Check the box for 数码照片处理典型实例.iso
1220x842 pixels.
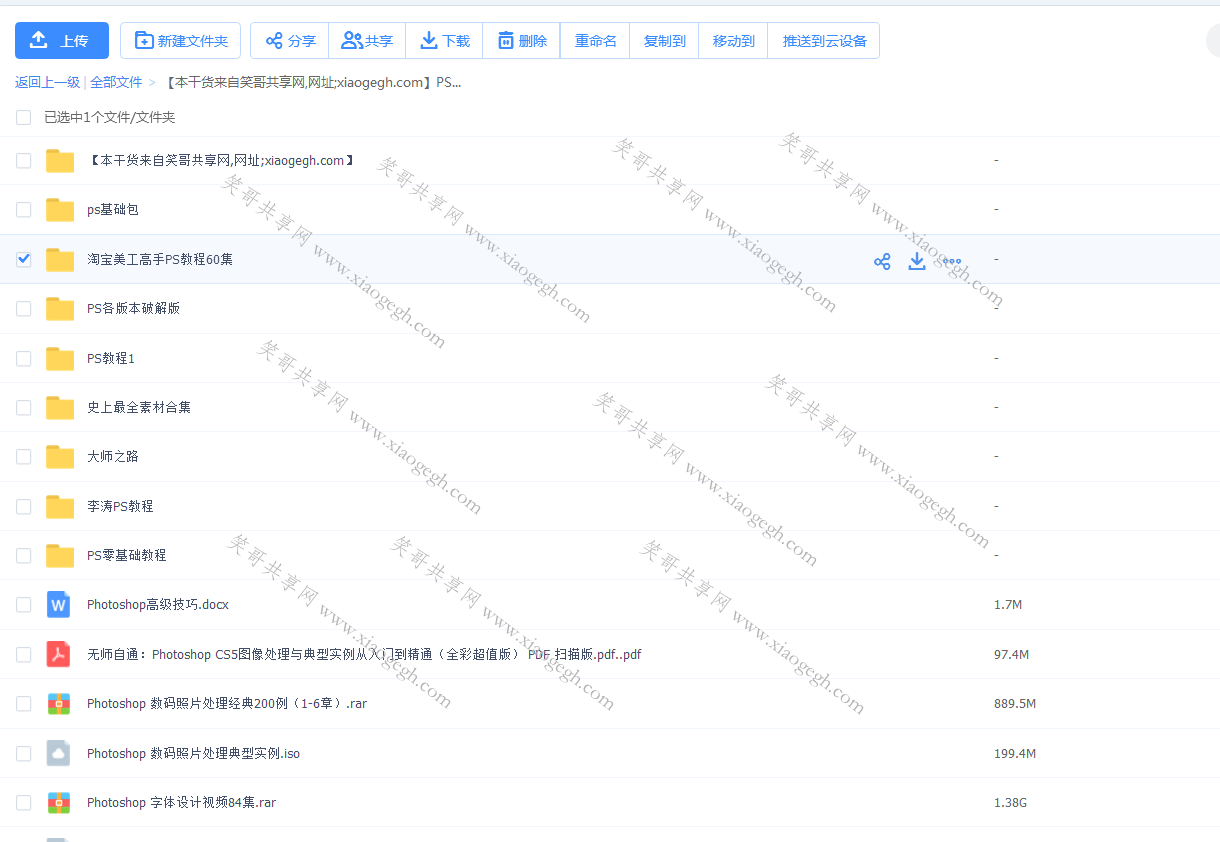click(x=24, y=753)
